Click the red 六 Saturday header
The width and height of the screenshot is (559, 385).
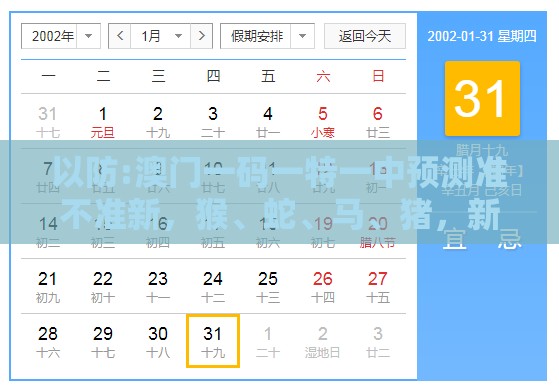[x=323, y=76]
